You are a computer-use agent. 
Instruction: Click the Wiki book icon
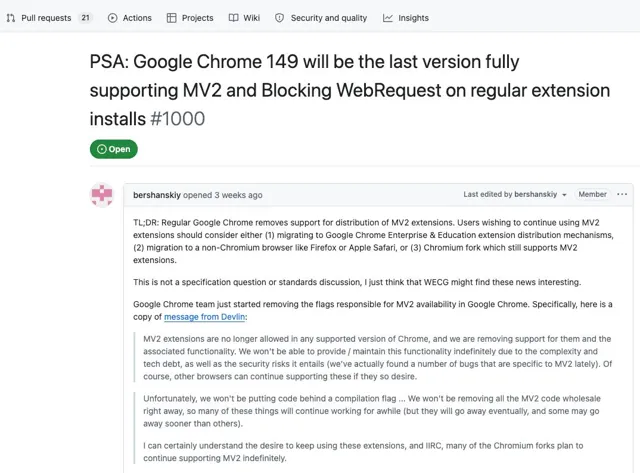tap(233, 18)
